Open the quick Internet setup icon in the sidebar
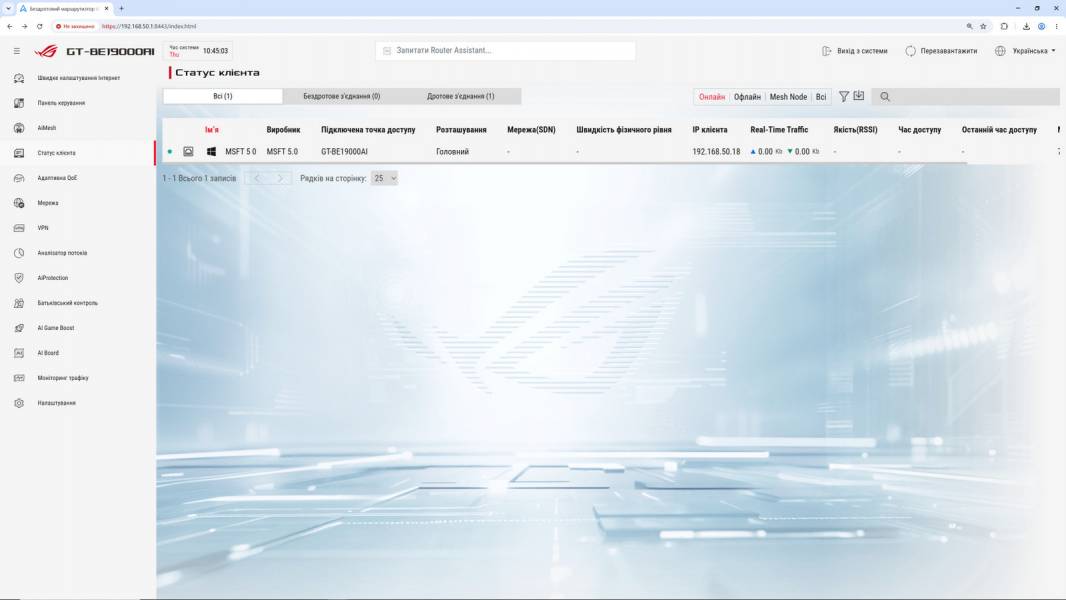This screenshot has height=600, width=1066. click(x=19, y=78)
